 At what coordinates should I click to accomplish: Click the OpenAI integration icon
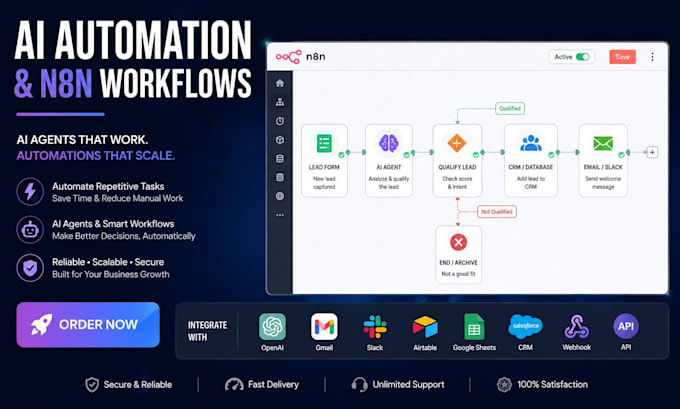tap(272, 327)
